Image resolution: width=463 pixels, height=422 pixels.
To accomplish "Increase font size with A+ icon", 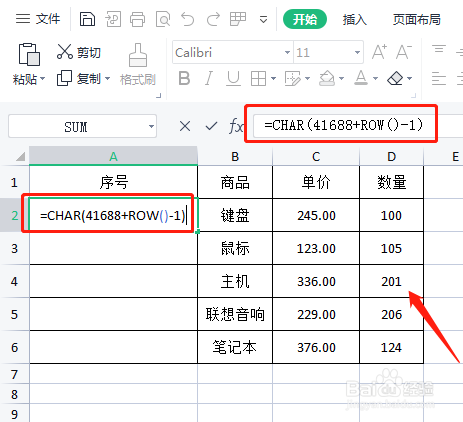I will 379,52.
